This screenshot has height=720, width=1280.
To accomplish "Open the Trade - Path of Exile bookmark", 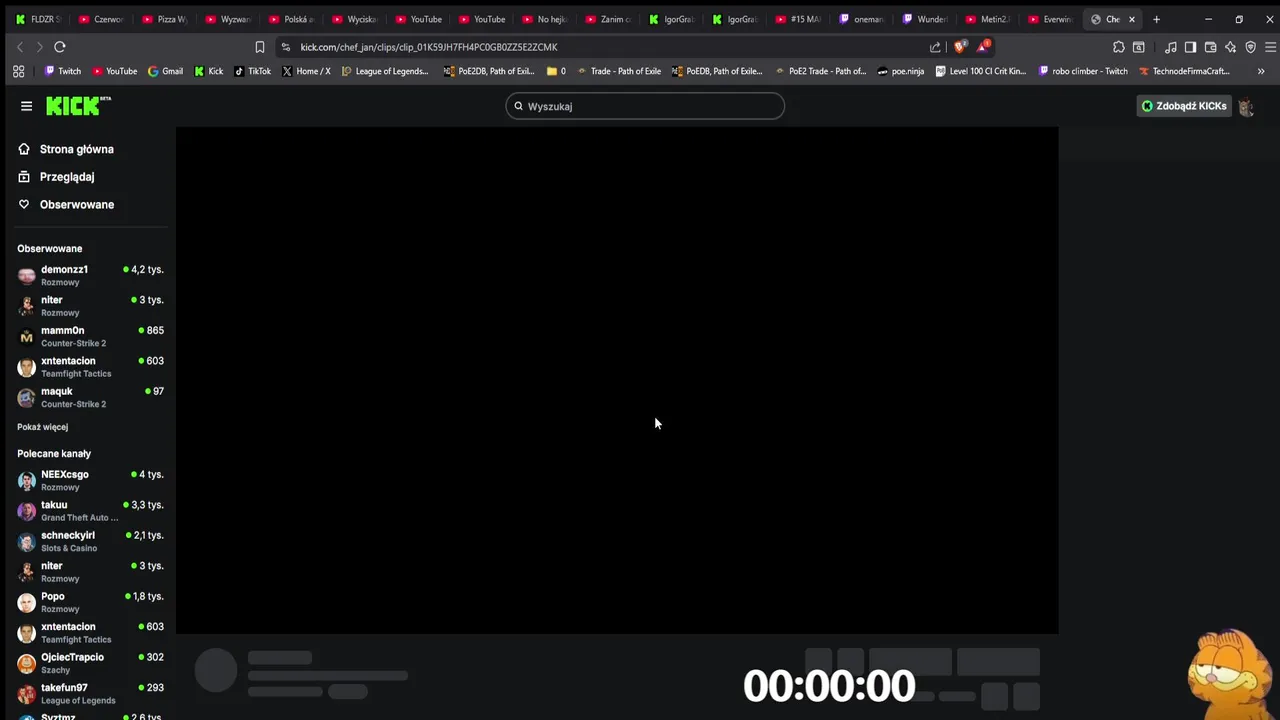I will [618, 71].
